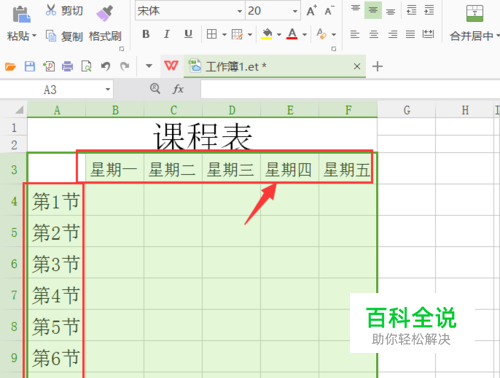Redo the last action
This screenshot has height=378, width=500.
[125, 67]
